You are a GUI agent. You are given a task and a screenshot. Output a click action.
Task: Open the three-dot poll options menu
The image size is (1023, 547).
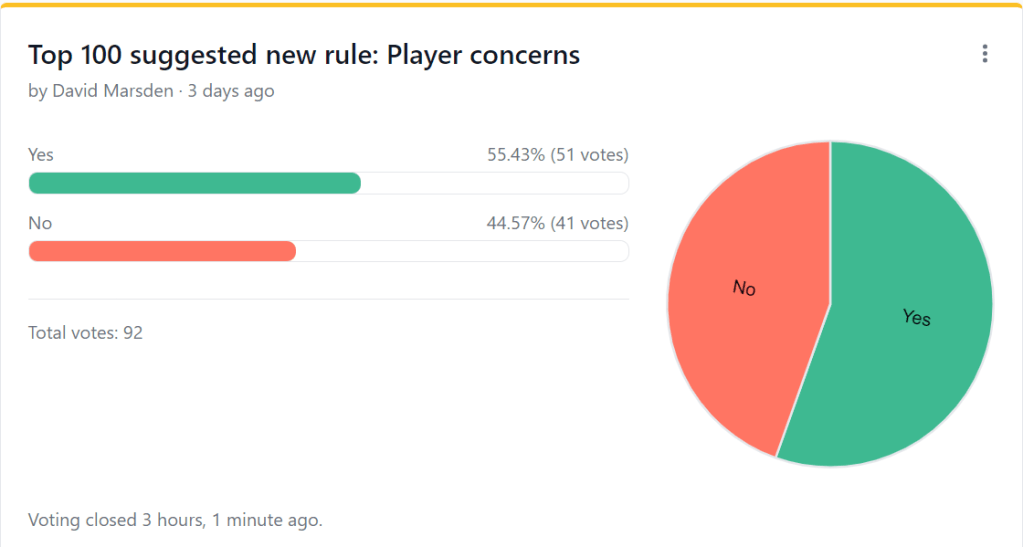pyautogui.click(x=985, y=54)
